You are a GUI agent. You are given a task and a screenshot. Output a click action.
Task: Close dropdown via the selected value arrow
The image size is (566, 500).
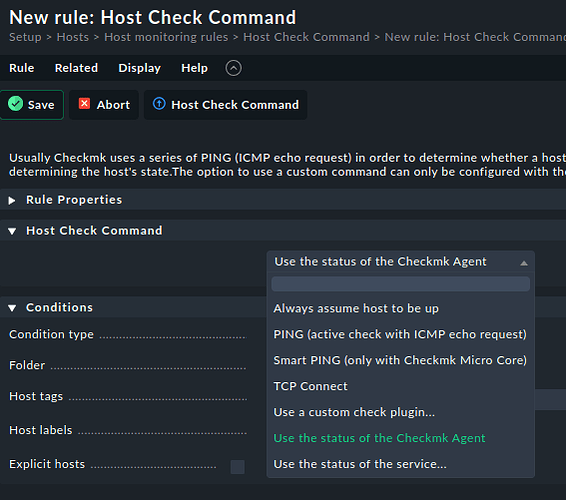pyautogui.click(x=524, y=263)
